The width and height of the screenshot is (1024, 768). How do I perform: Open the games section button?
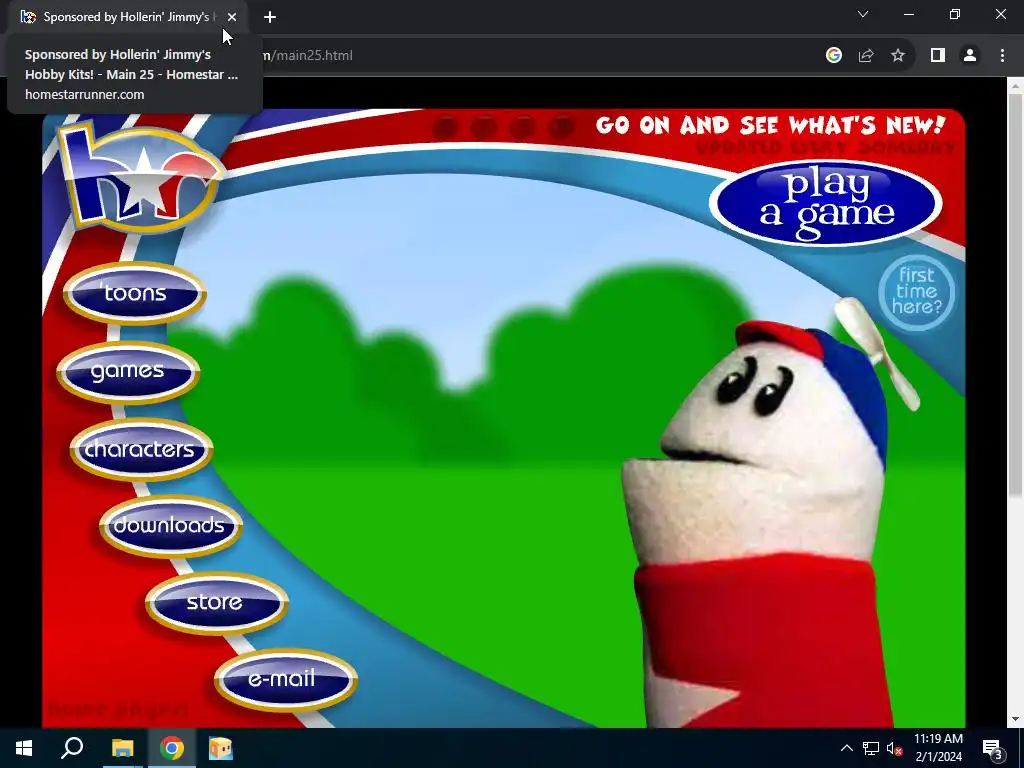128,372
